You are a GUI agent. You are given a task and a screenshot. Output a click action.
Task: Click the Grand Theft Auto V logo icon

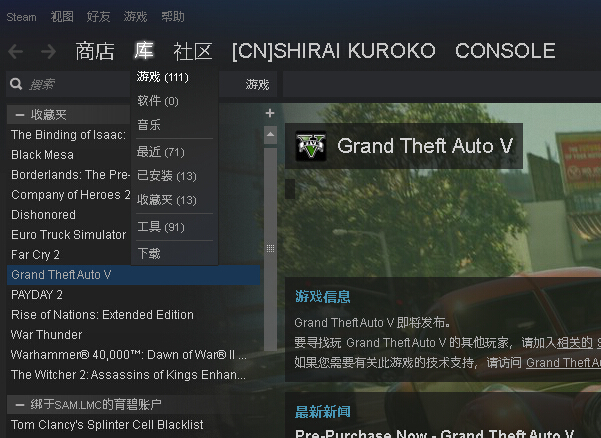(311, 146)
